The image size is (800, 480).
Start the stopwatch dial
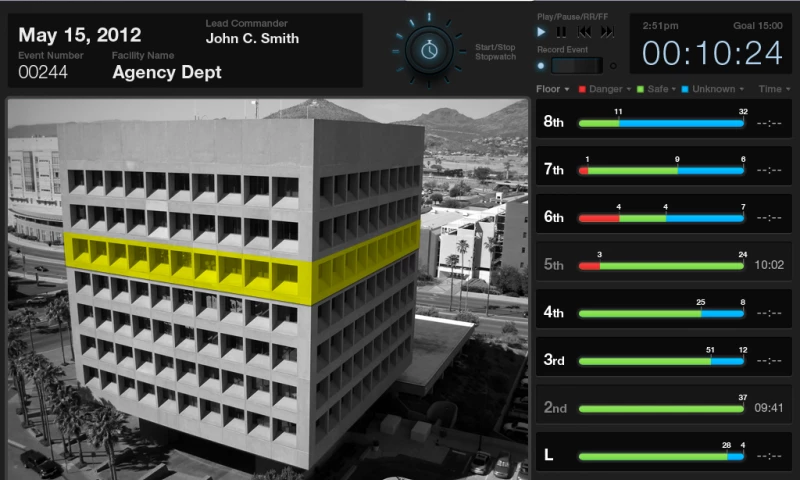coord(429,50)
